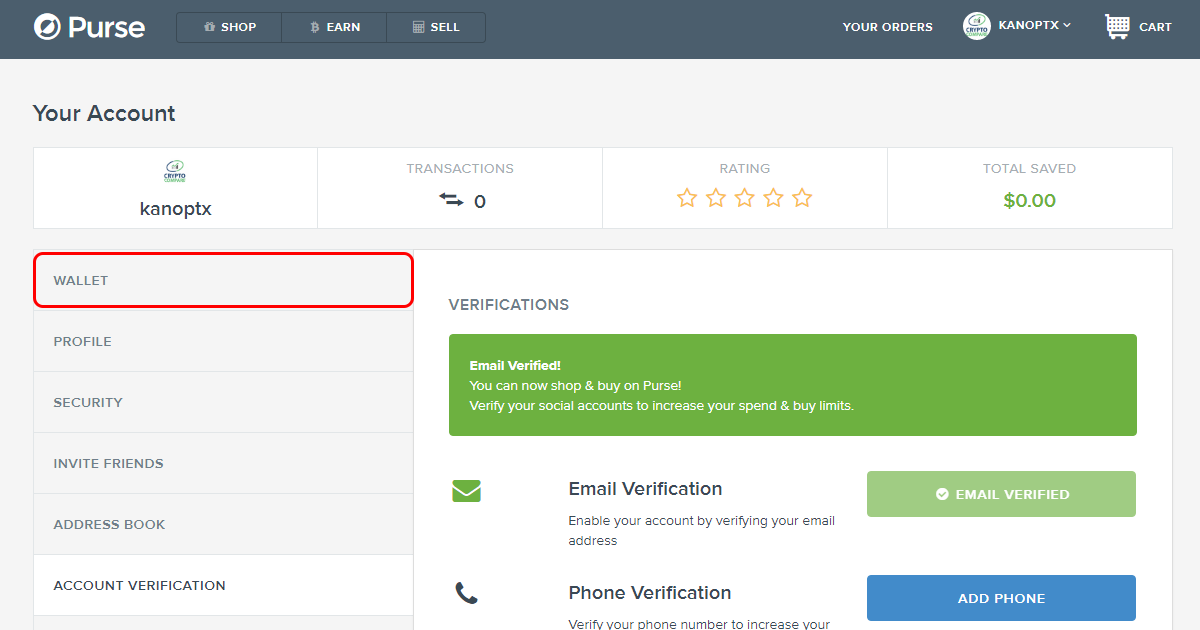The image size is (1200, 630).
Task: Click the Cart label
Action: [1155, 27]
